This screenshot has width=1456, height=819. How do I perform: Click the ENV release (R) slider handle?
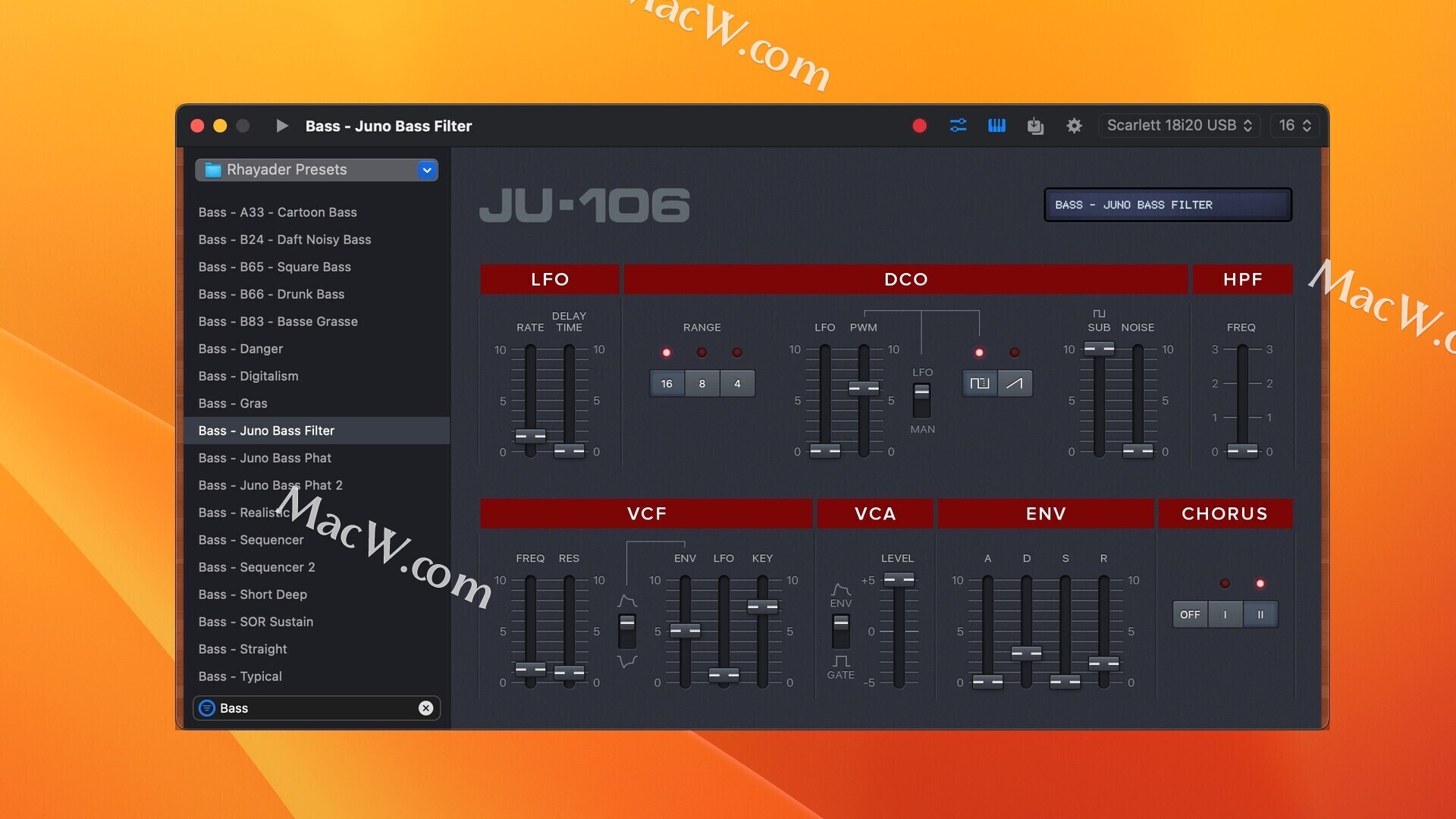[x=1103, y=663]
